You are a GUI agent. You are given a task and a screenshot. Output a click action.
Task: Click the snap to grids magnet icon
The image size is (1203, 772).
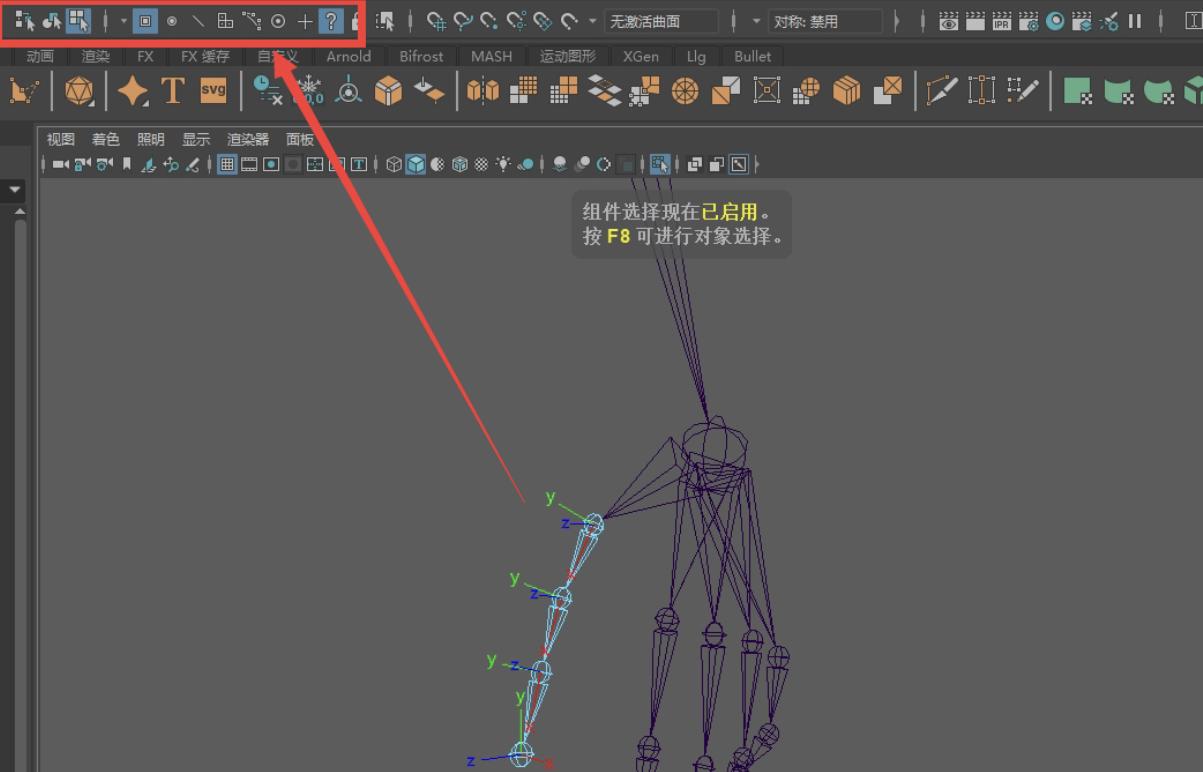click(x=436, y=21)
